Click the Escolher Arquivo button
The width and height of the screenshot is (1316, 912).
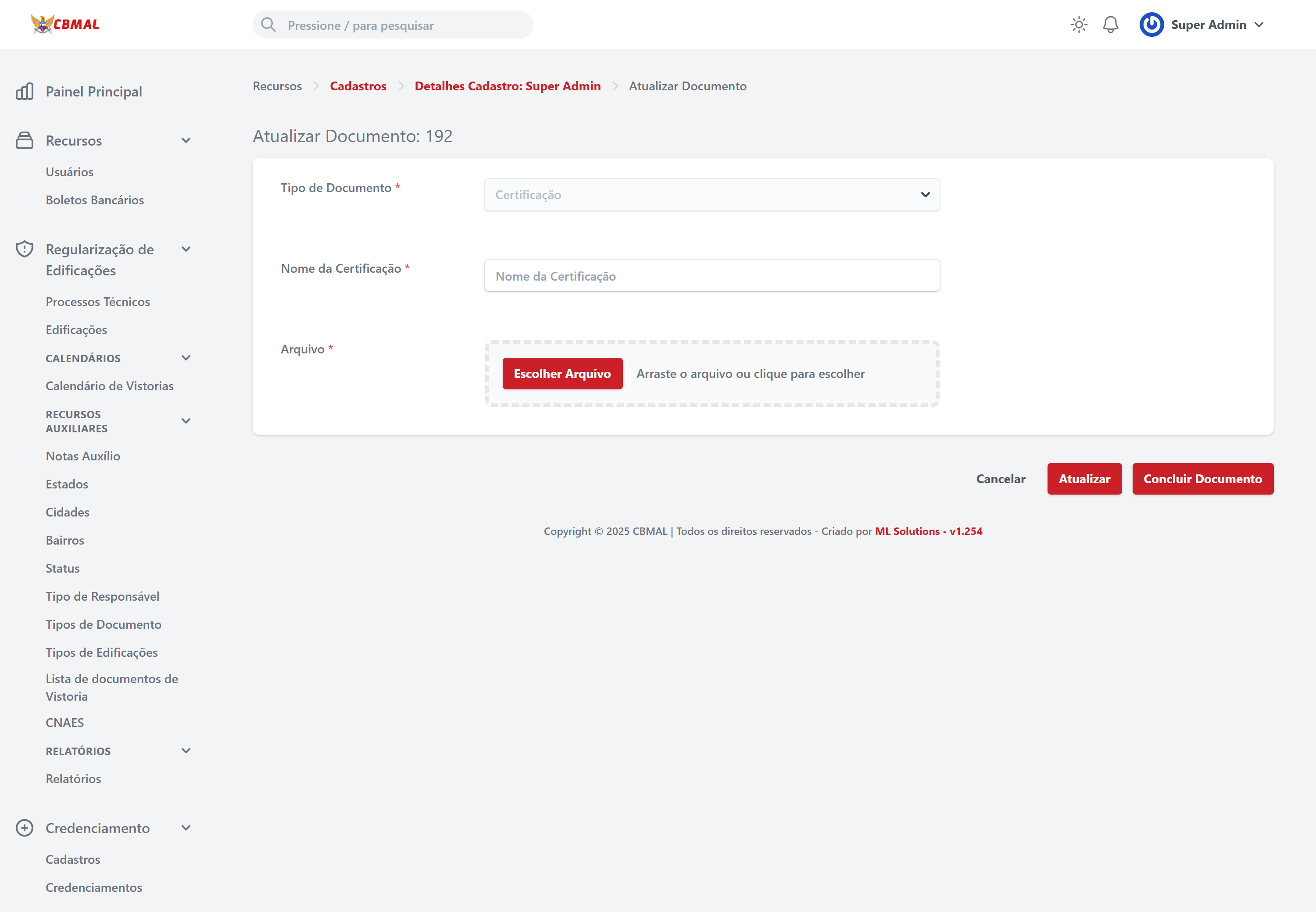pos(562,374)
